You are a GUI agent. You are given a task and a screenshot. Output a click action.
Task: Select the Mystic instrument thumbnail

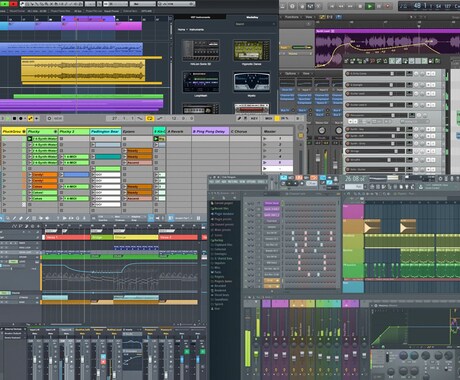(251, 82)
